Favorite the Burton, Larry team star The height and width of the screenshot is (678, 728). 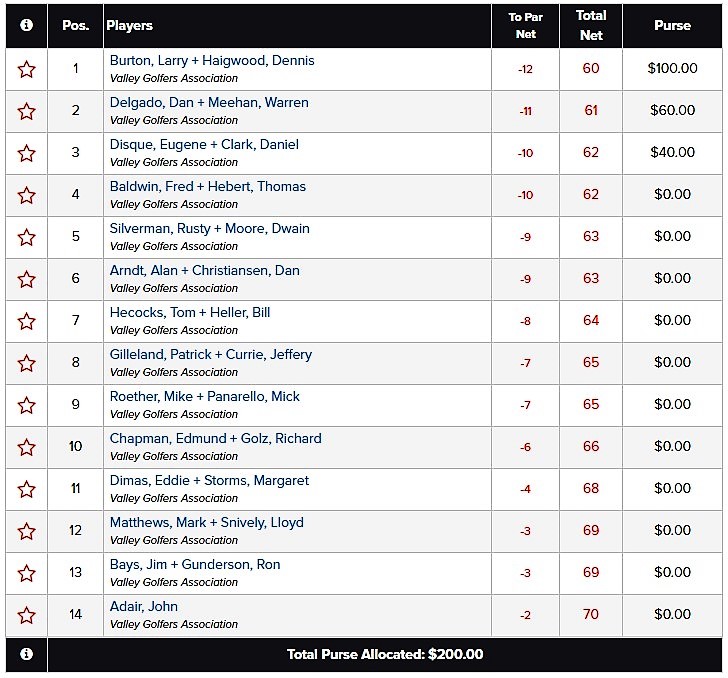pos(26,70)
